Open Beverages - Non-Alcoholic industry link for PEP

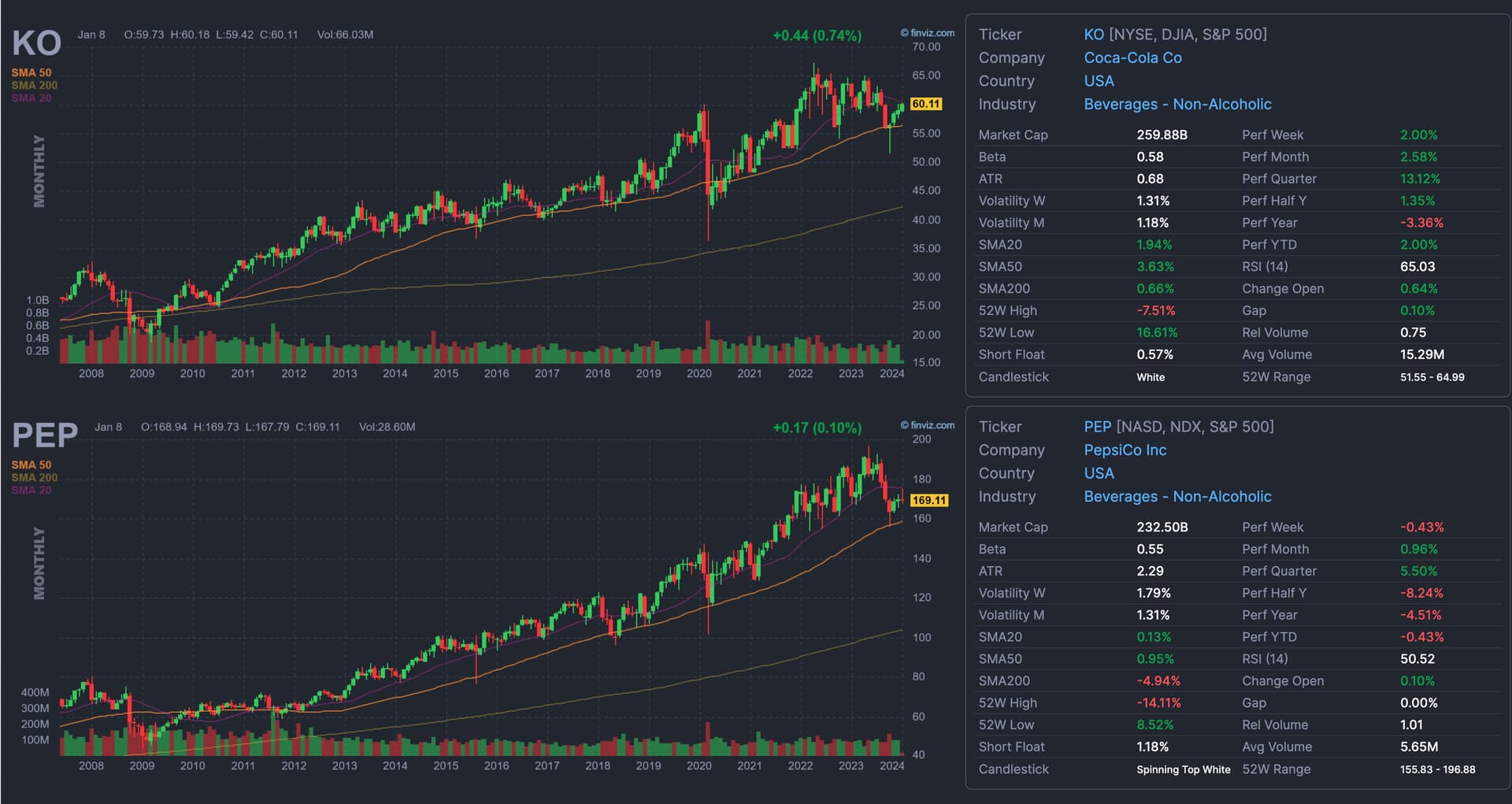click(1177, 496)
